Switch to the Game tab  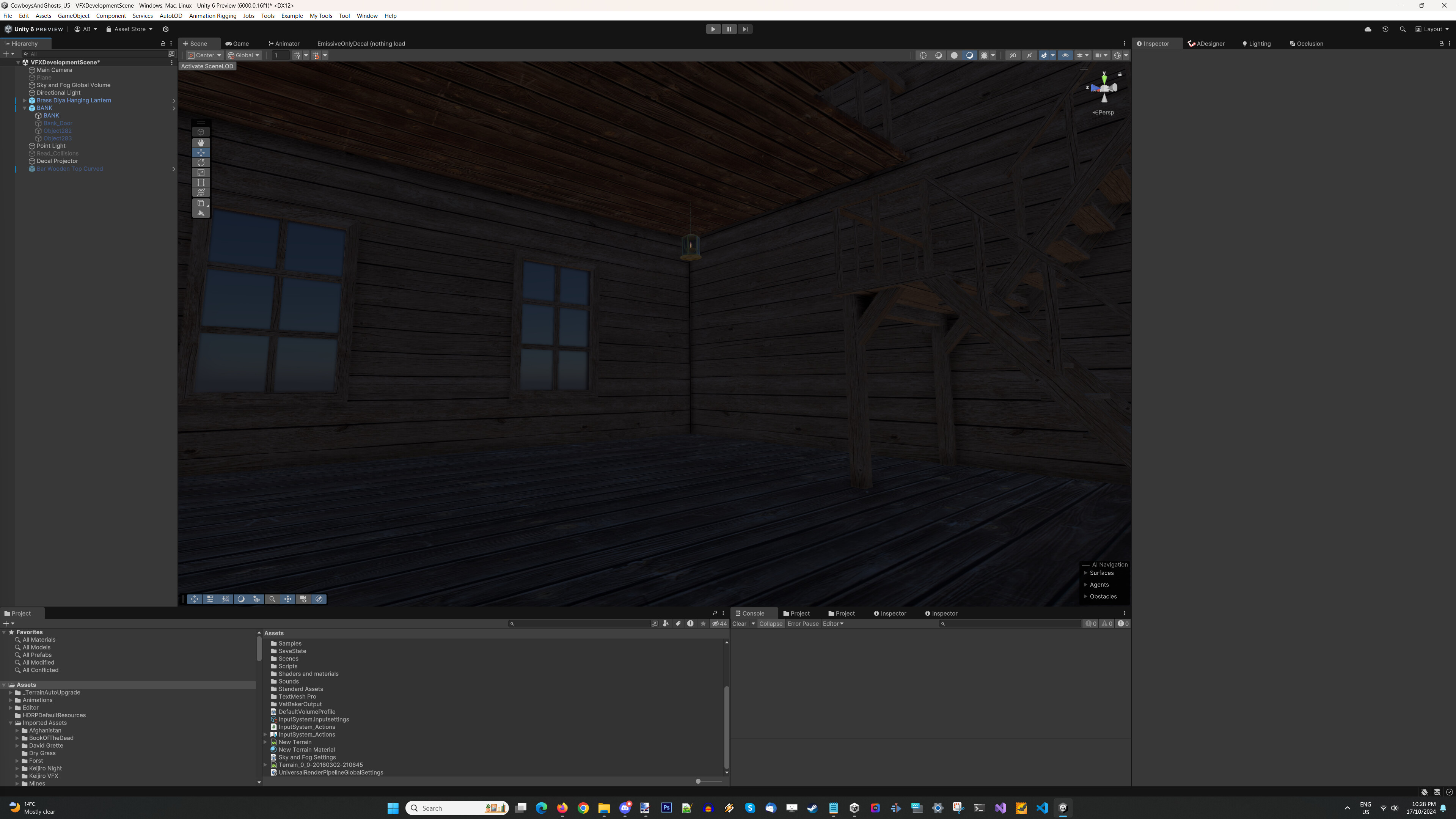tap(237, 43)
